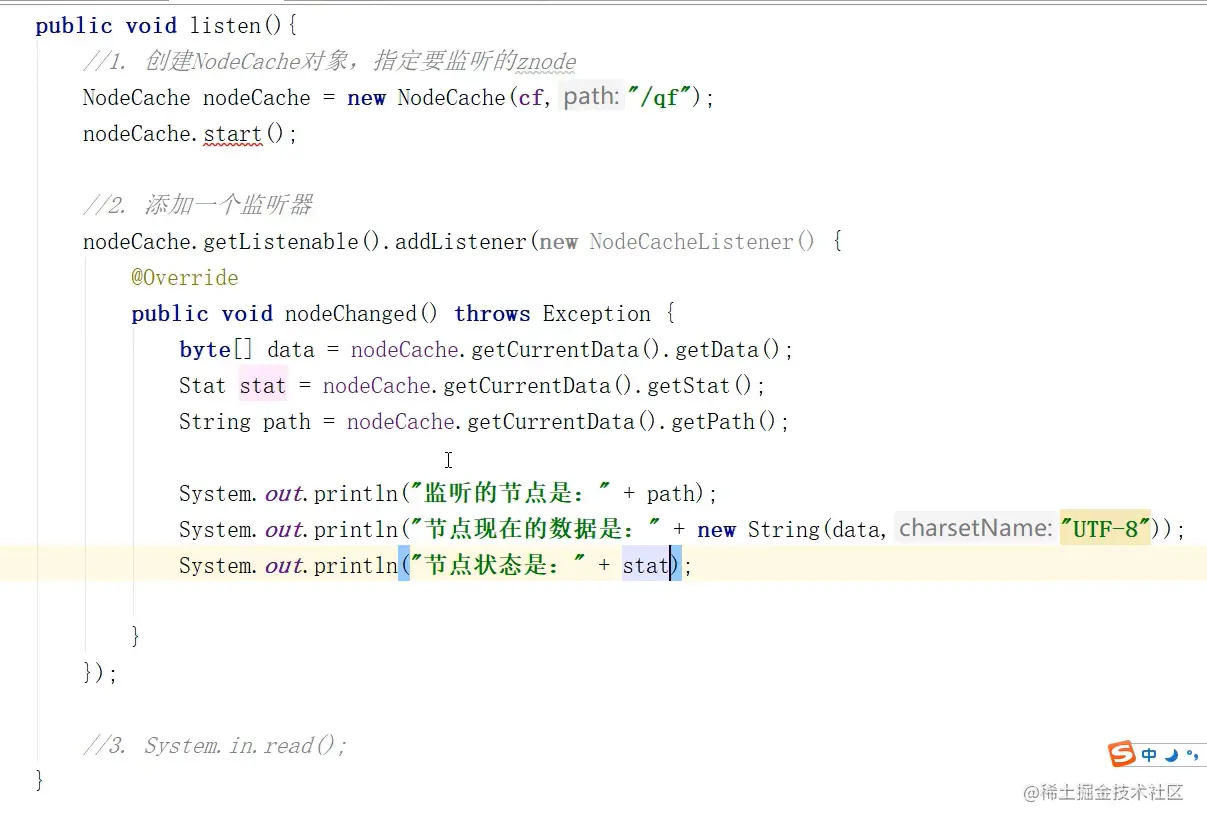Image resolution: width=1207 pixels, height=826 pixels.
Task: Click the method name "listen" in the declaration
Action: tap(225, 26)
